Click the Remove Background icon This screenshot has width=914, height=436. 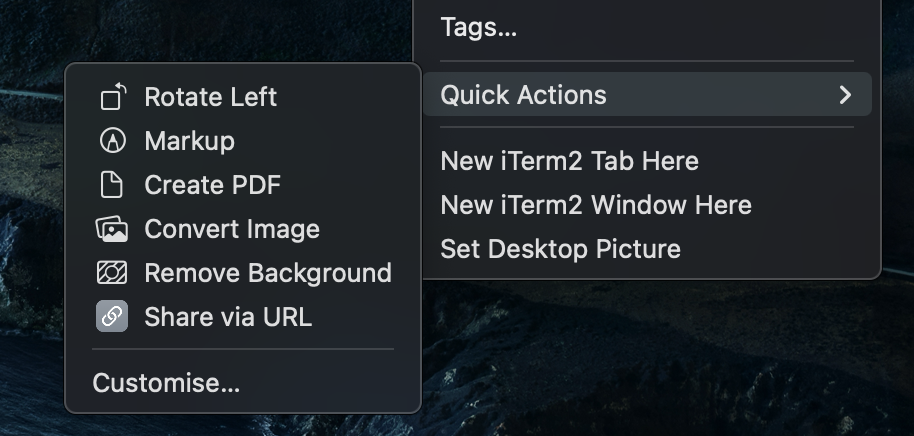pos(112,273)
